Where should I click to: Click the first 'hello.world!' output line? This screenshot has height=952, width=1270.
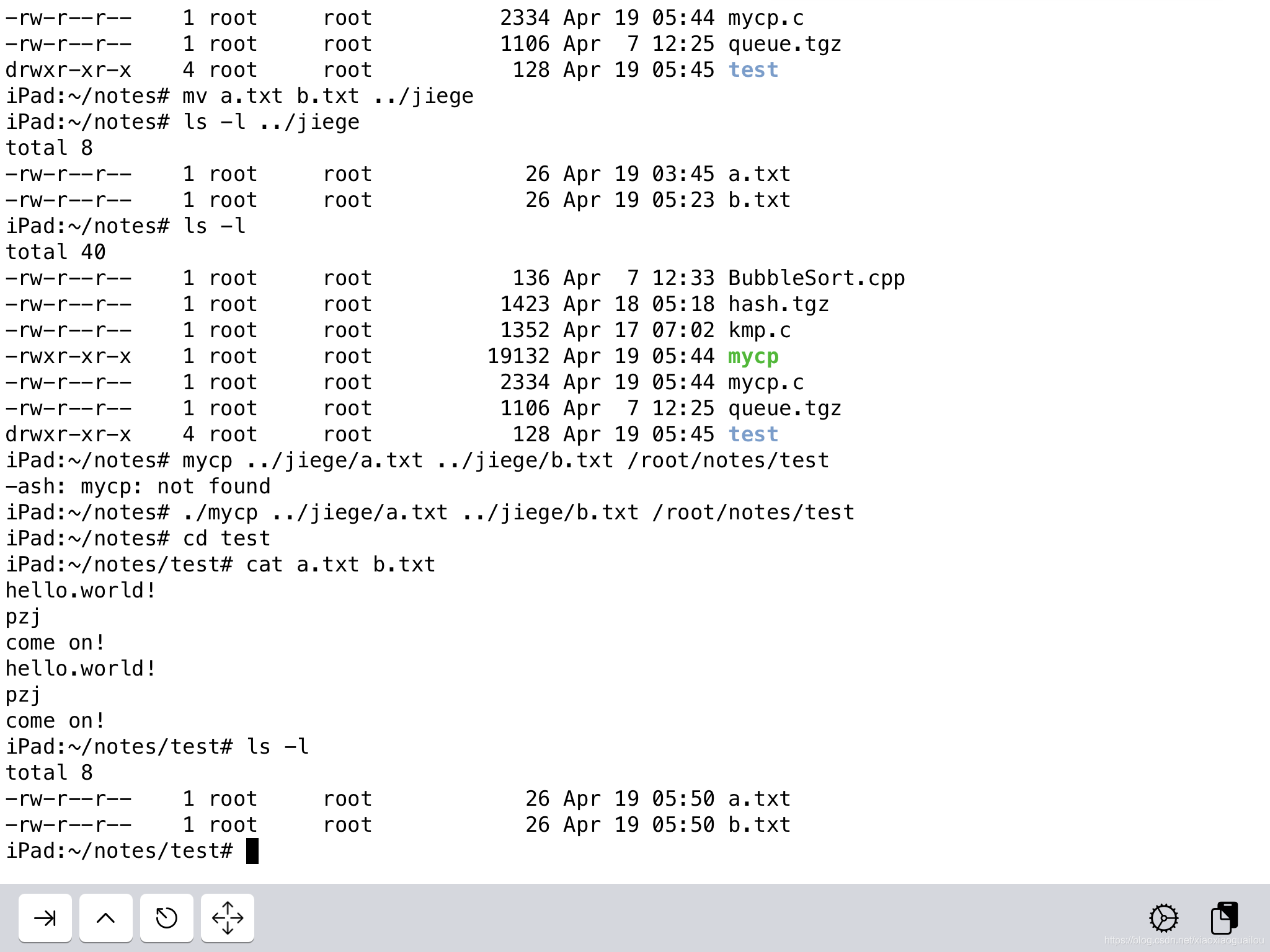[81, 591]
